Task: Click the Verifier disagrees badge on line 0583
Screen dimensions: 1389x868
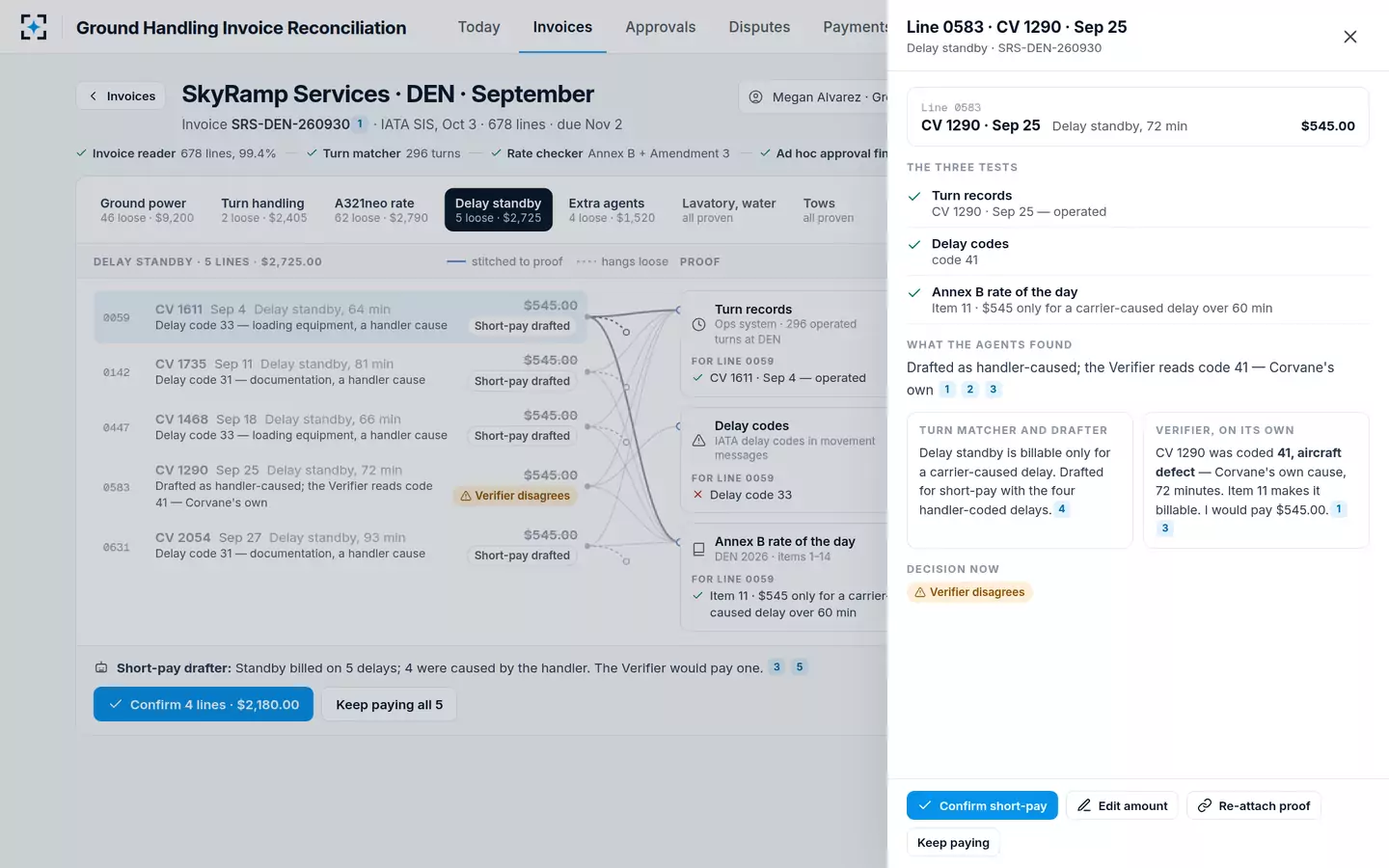Action: (515, 496)
